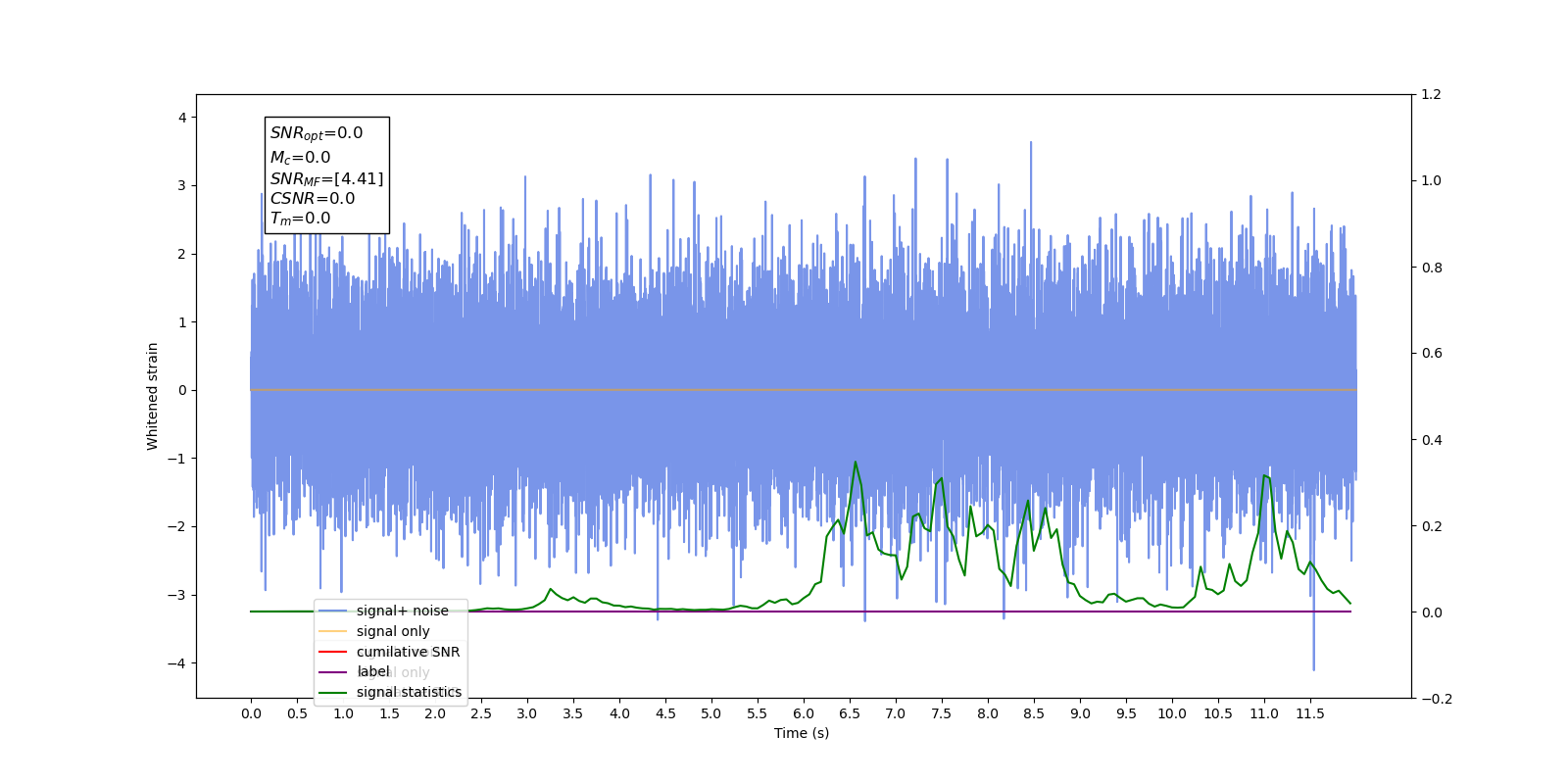Select the CSNR=0.0 annotation line
The width and height of the screenshot is (1568, 784).
[313, 198]
